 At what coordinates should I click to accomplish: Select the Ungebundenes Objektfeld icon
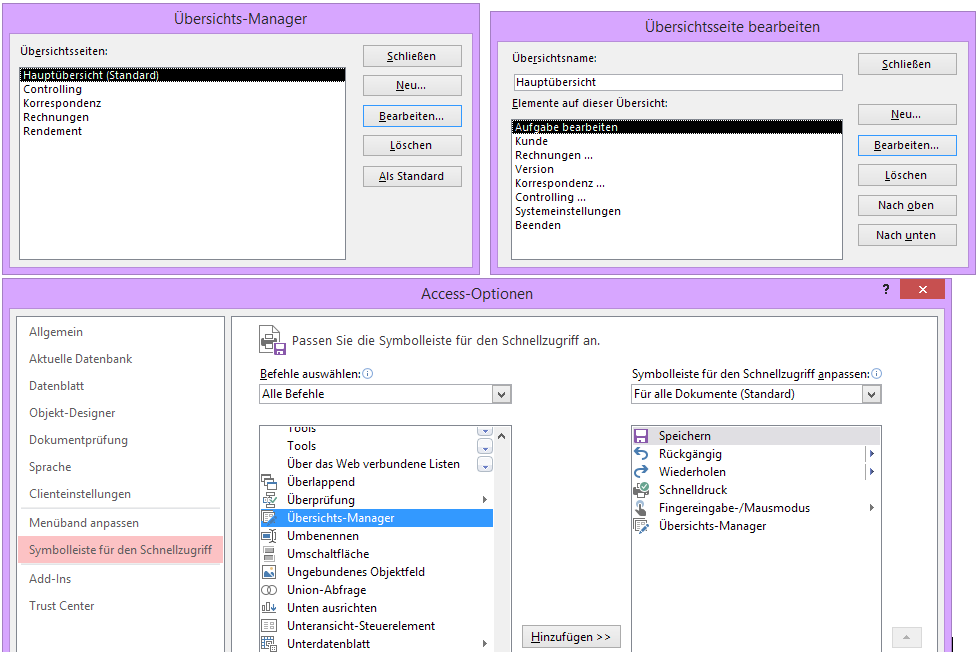[268, 572]
